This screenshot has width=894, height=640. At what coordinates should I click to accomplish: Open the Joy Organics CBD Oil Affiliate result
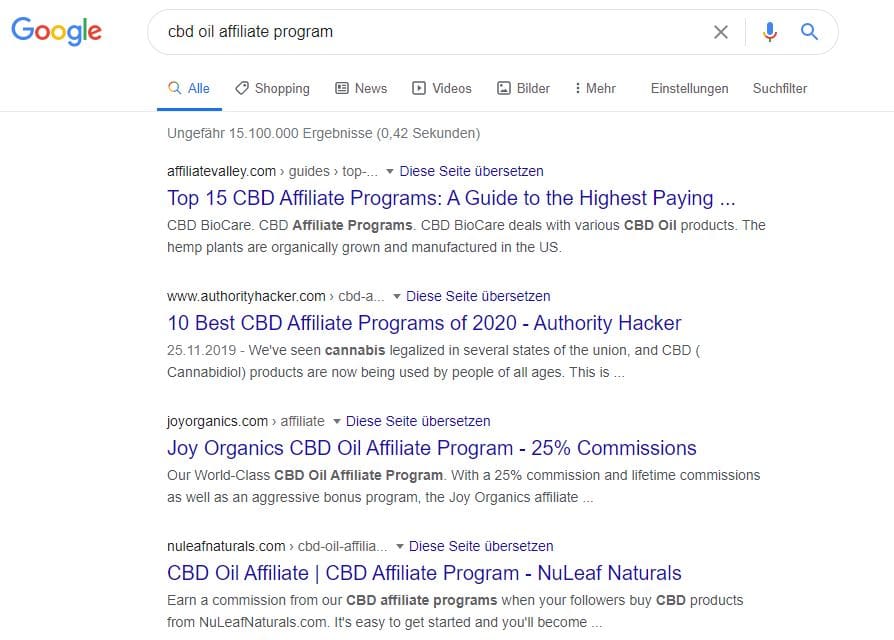click(431, 448)
